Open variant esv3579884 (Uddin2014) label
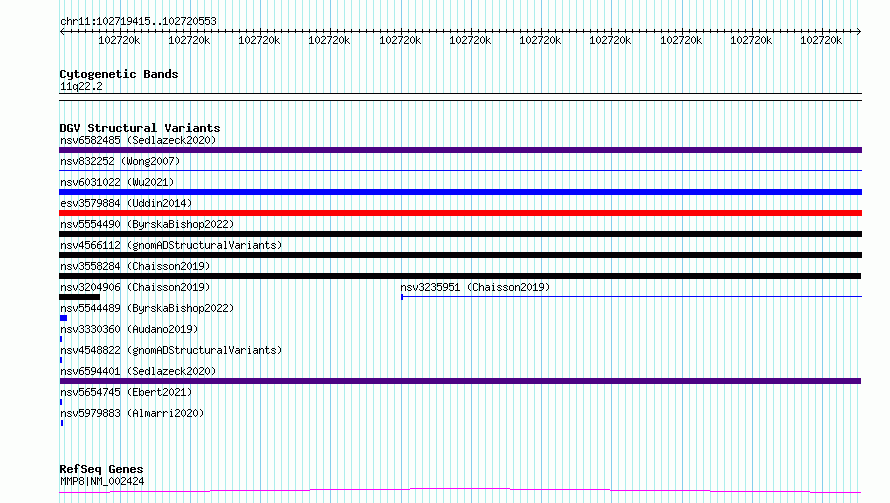890x503 pixels. (x=126, y=203)
